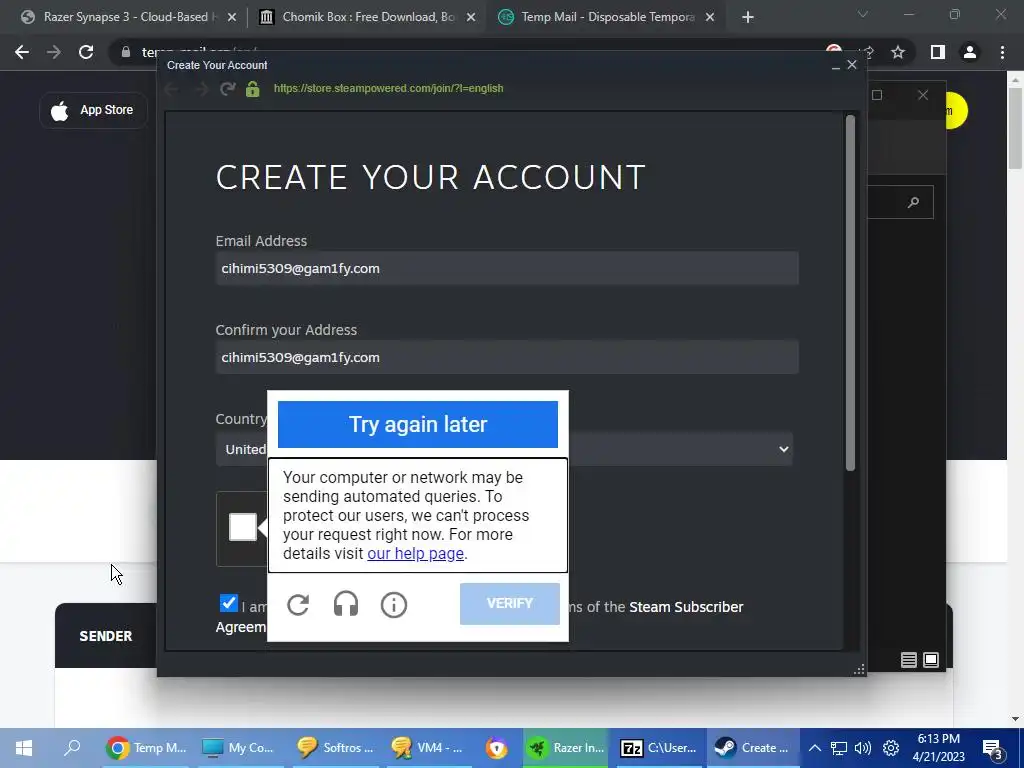Click the green padlock in the Steam window
The width and height of the screenshot is (1024, 768).
253,88
